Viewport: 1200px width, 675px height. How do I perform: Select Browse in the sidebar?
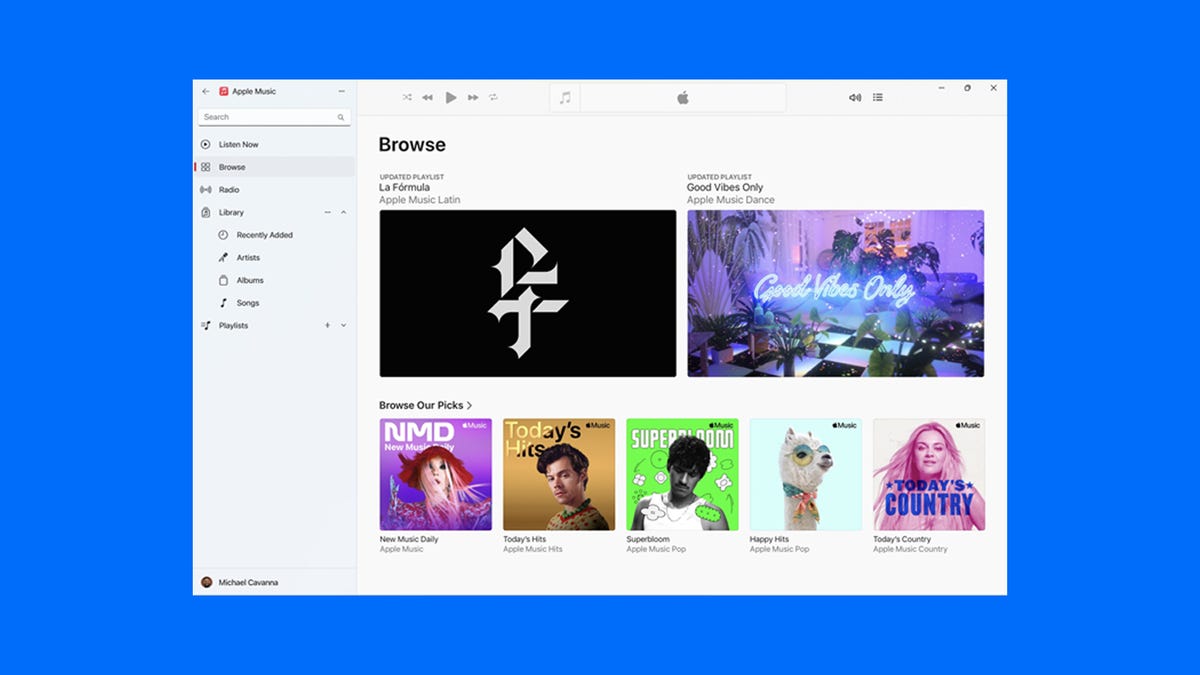(x=274, y=167)
